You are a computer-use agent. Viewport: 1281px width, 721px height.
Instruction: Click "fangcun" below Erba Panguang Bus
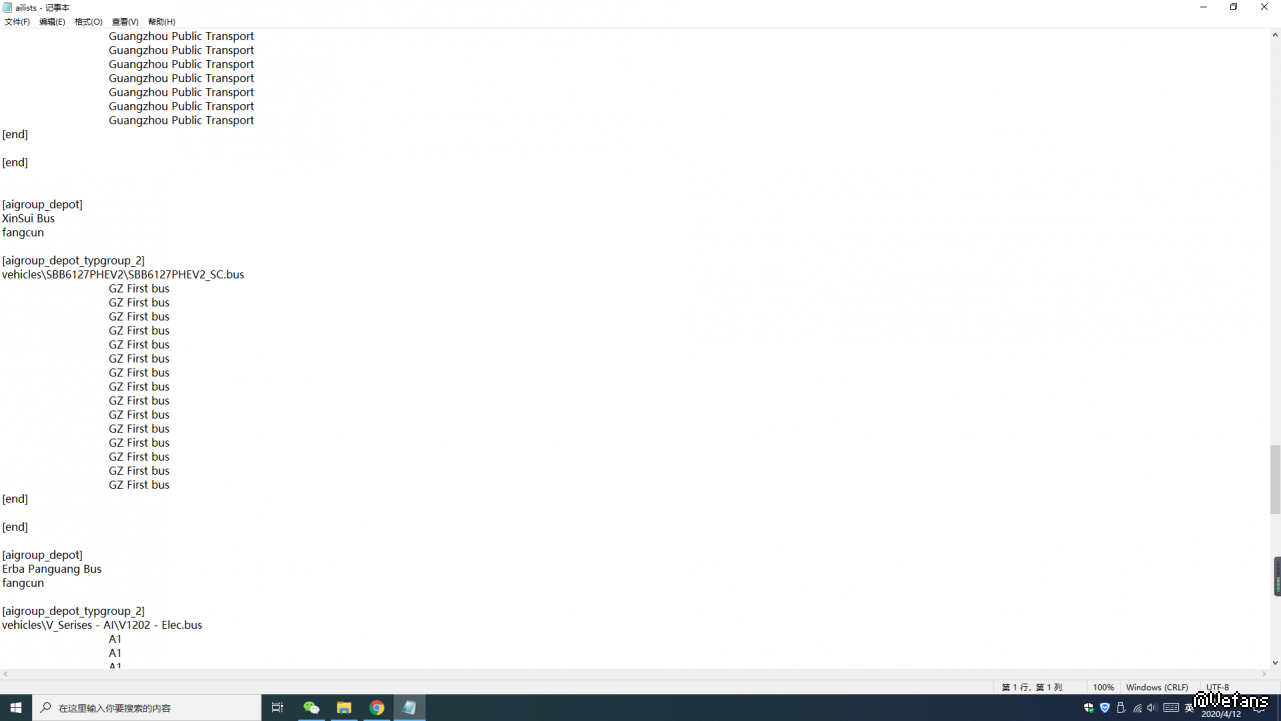pyautogui.click(x=23, y=583)
